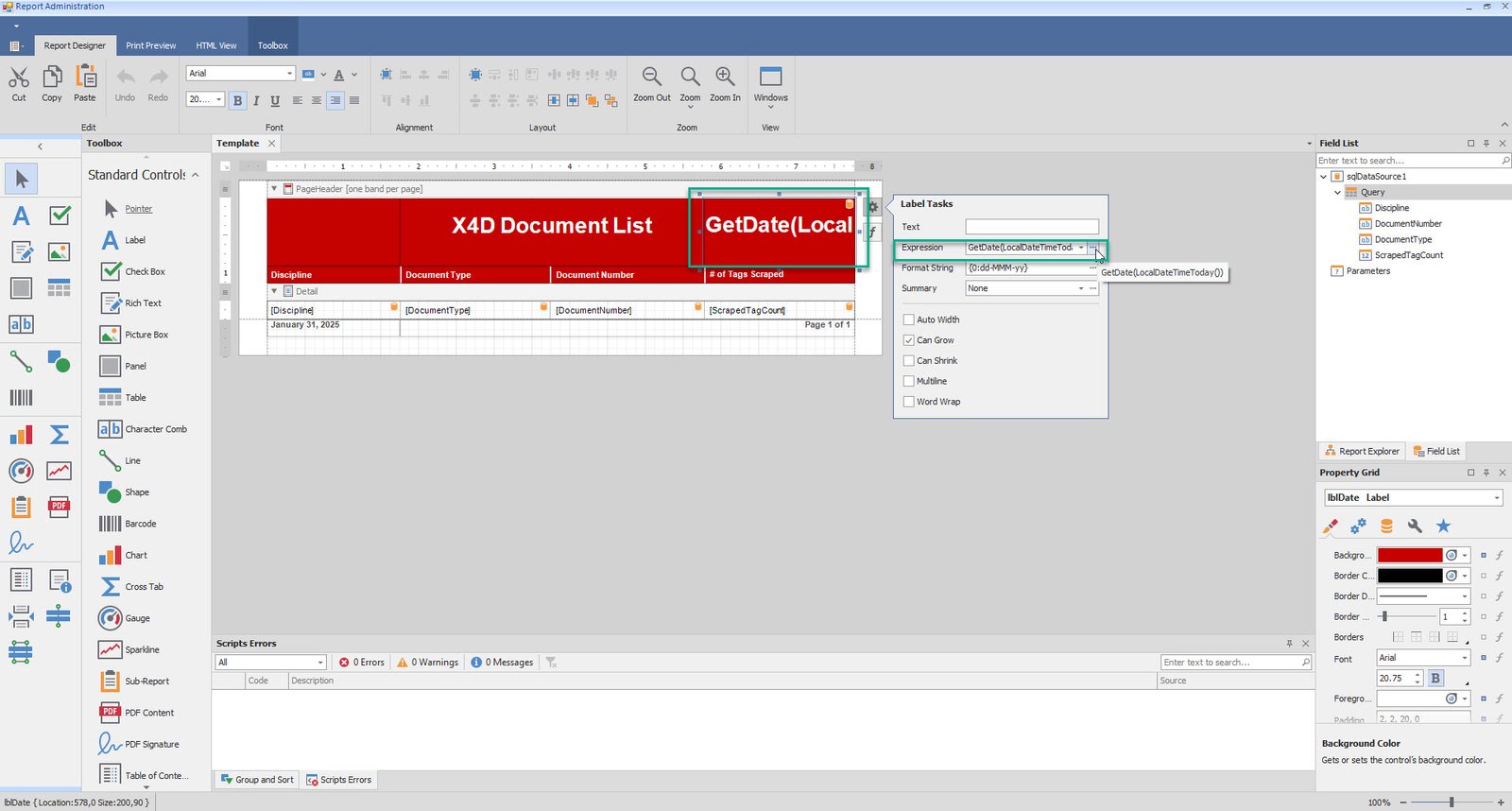Click the red Background Color swatch
The width and height of the screenshot is (1512, 811).
1409,556
